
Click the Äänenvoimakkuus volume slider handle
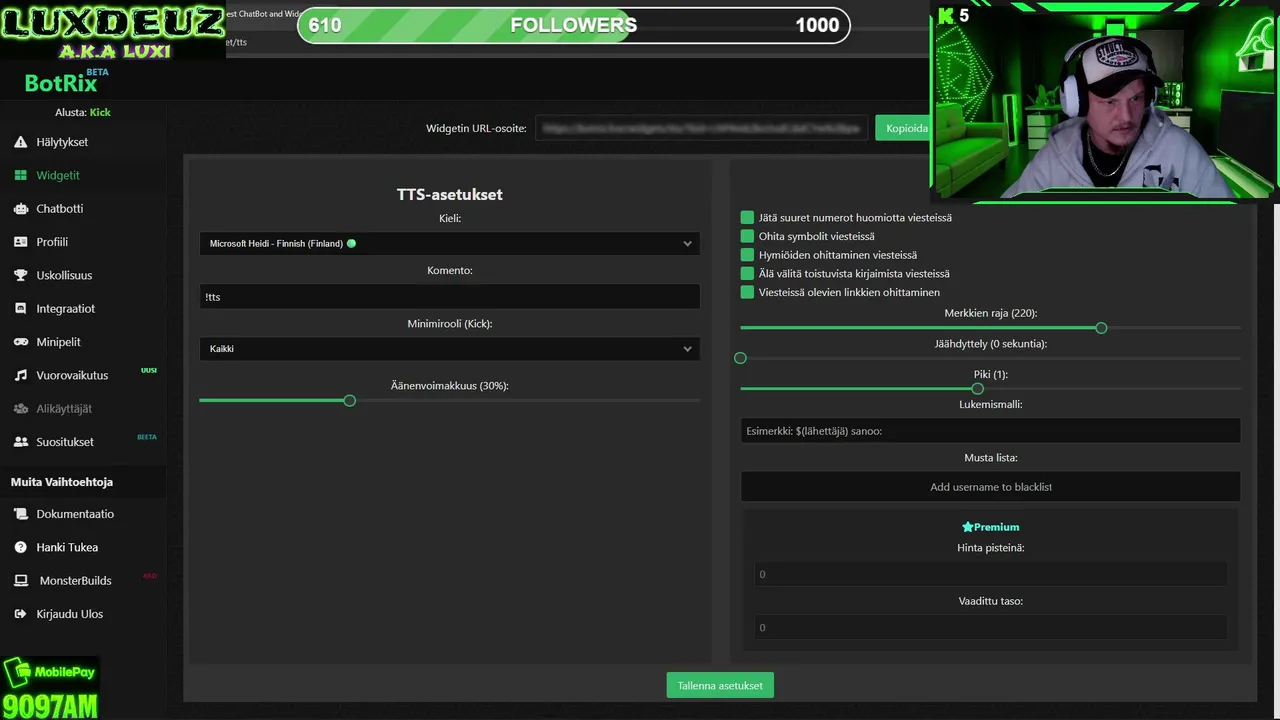[x=349, y=400]
